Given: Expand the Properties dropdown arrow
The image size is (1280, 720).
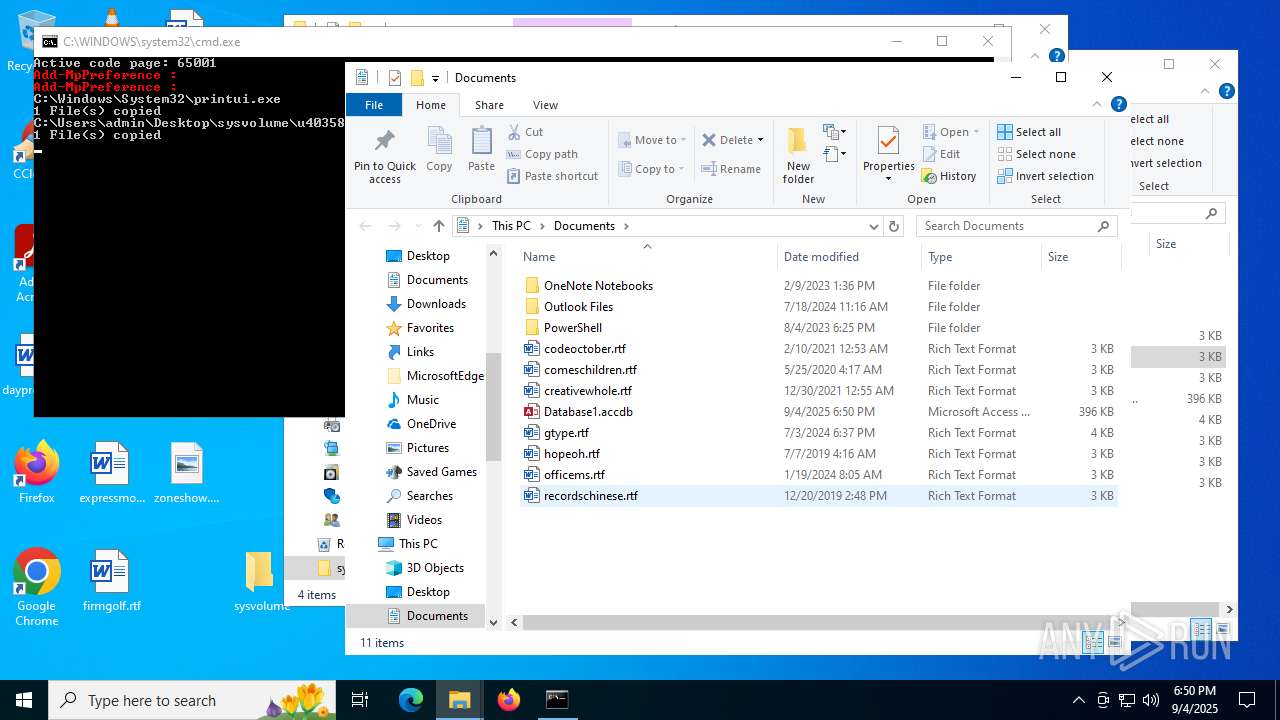Looking at the screenshot, I should coord(888,179).
